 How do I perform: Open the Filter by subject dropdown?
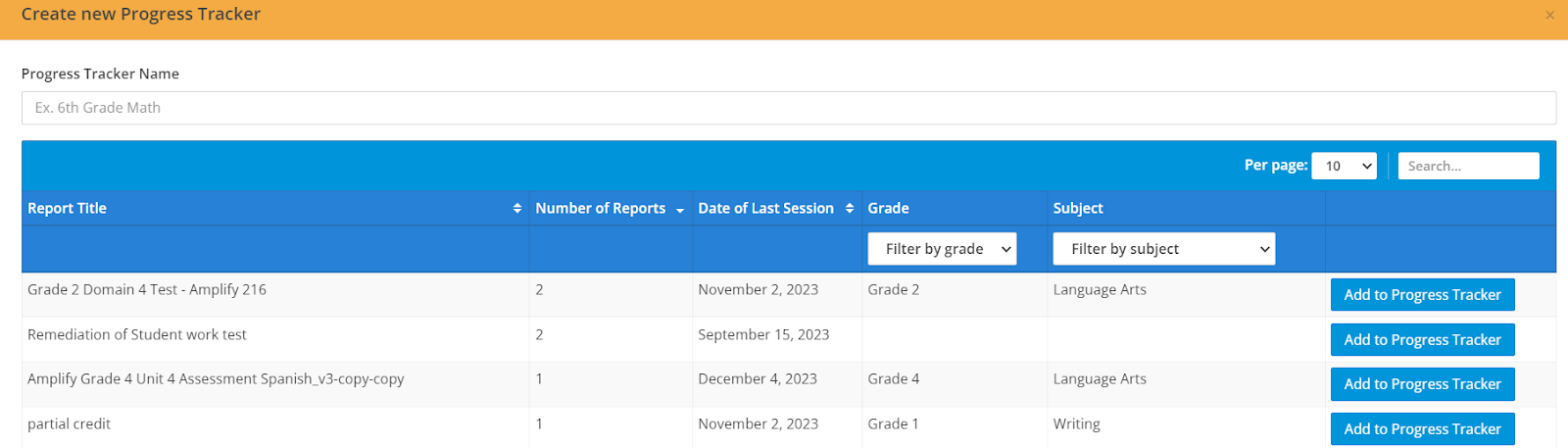[1164, 249]
